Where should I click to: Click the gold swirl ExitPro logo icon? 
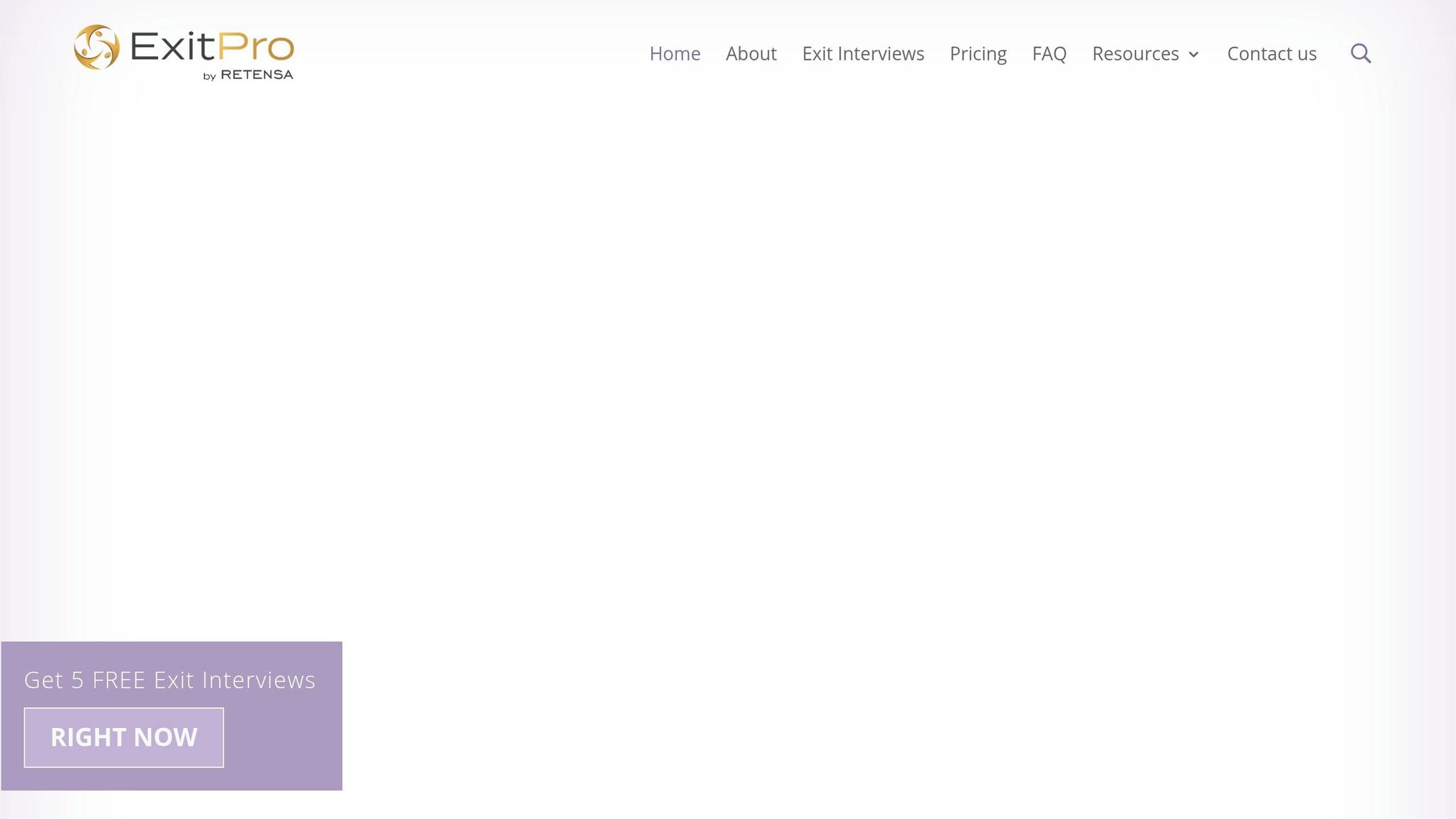[x=97, y=47]
